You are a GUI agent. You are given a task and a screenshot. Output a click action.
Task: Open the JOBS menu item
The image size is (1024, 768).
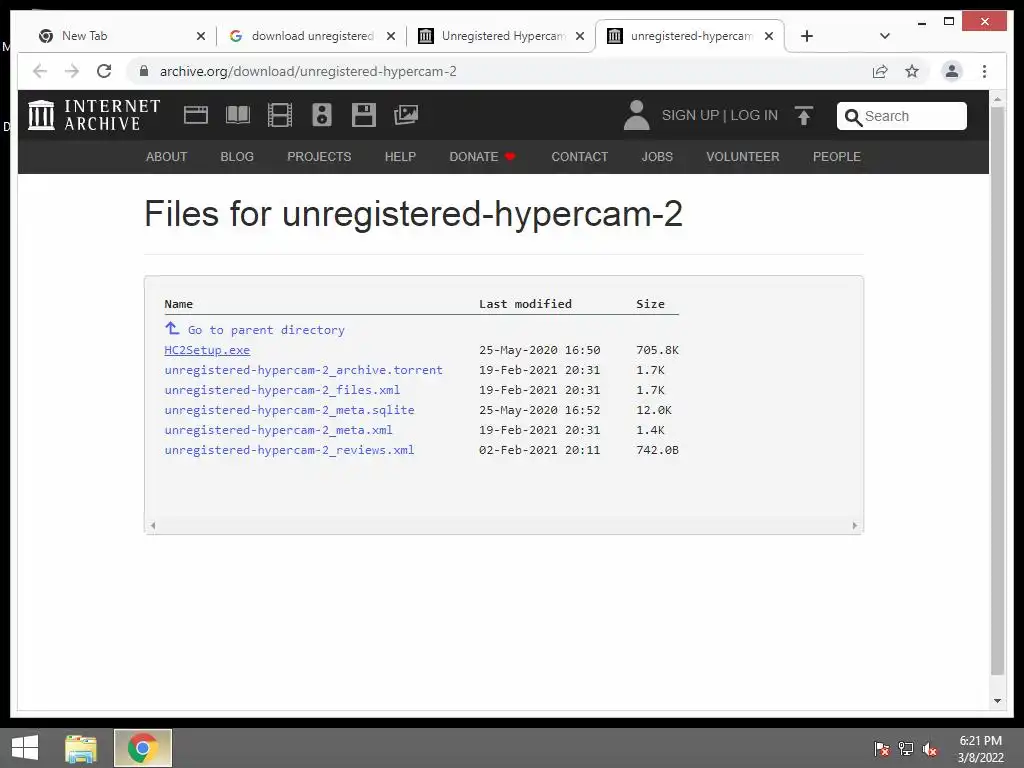(657, 157)
